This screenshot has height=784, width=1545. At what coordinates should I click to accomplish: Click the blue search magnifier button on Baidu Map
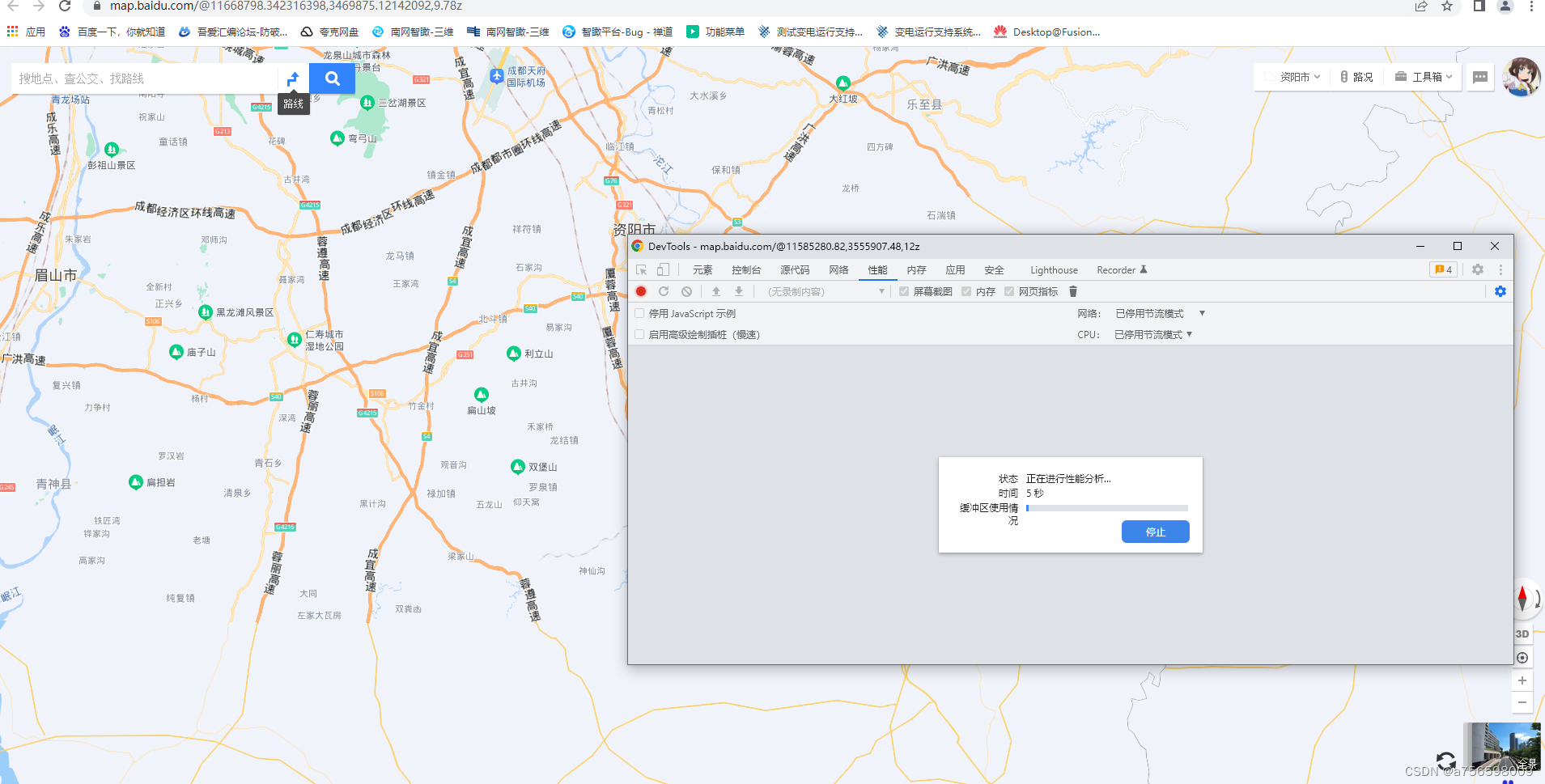[x=332, y=78]
